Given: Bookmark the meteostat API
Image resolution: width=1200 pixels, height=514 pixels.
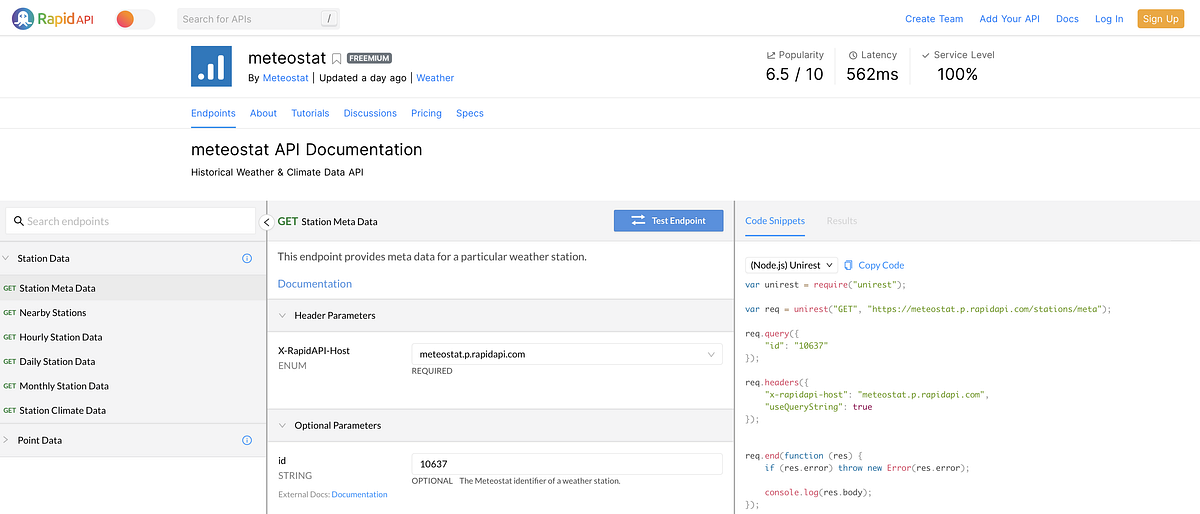Looking at the screenshot, I should click(337, 58).
